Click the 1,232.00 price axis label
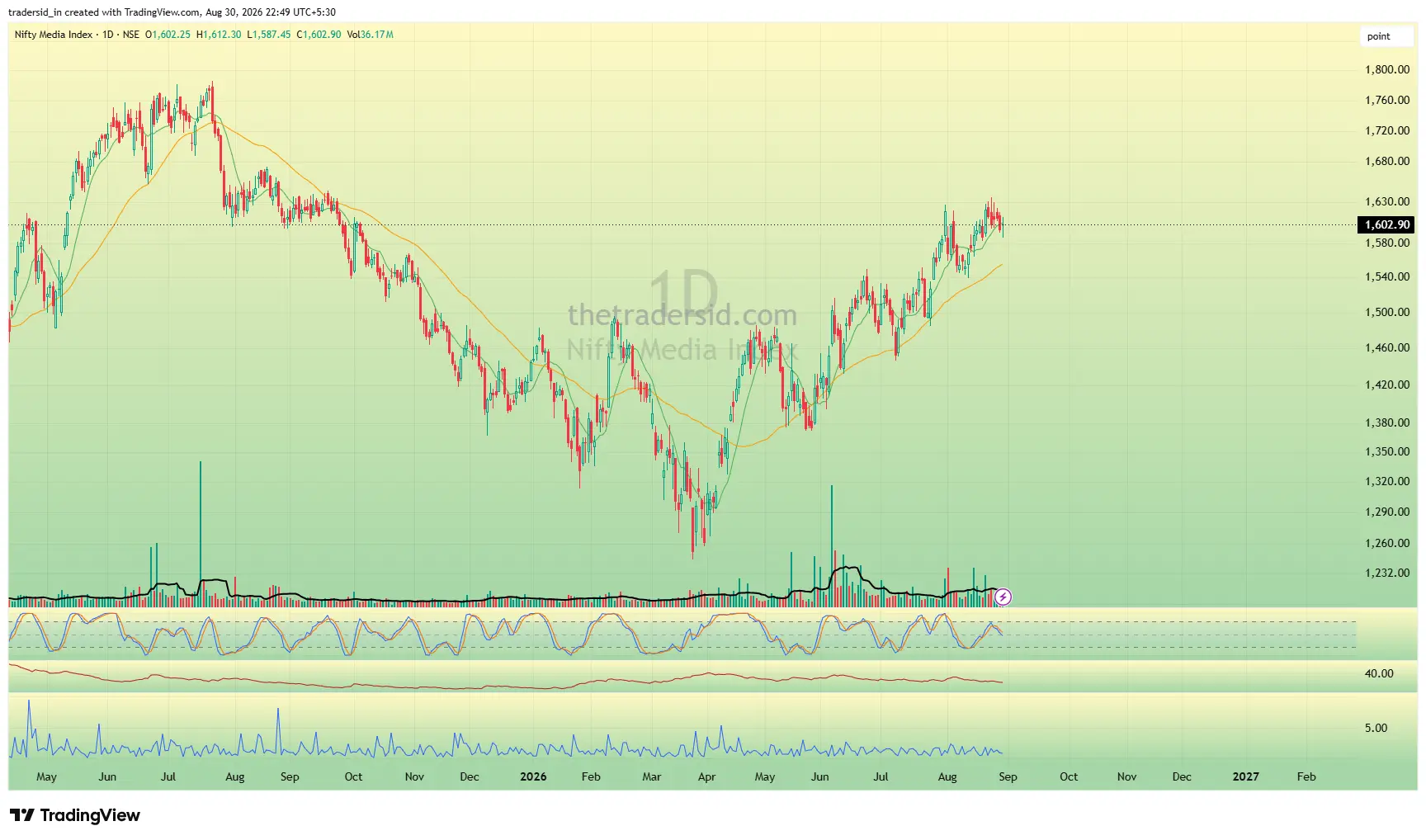Image resolution: width=1426 pixels, height=840 pixels. tap(1387, 573)
